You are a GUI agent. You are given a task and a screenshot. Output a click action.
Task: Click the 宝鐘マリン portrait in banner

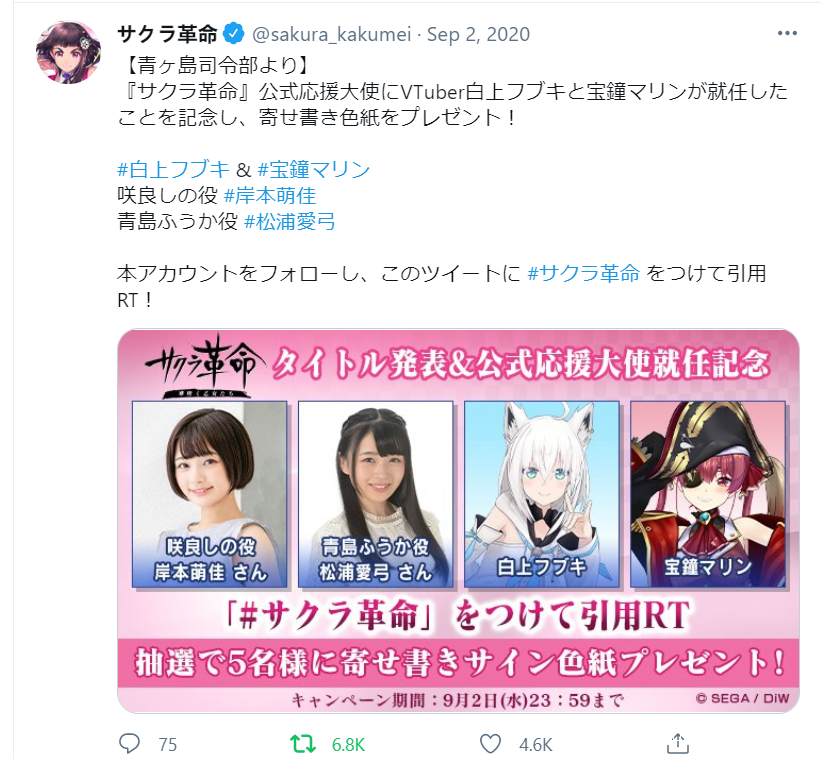[x=708, y=494]
